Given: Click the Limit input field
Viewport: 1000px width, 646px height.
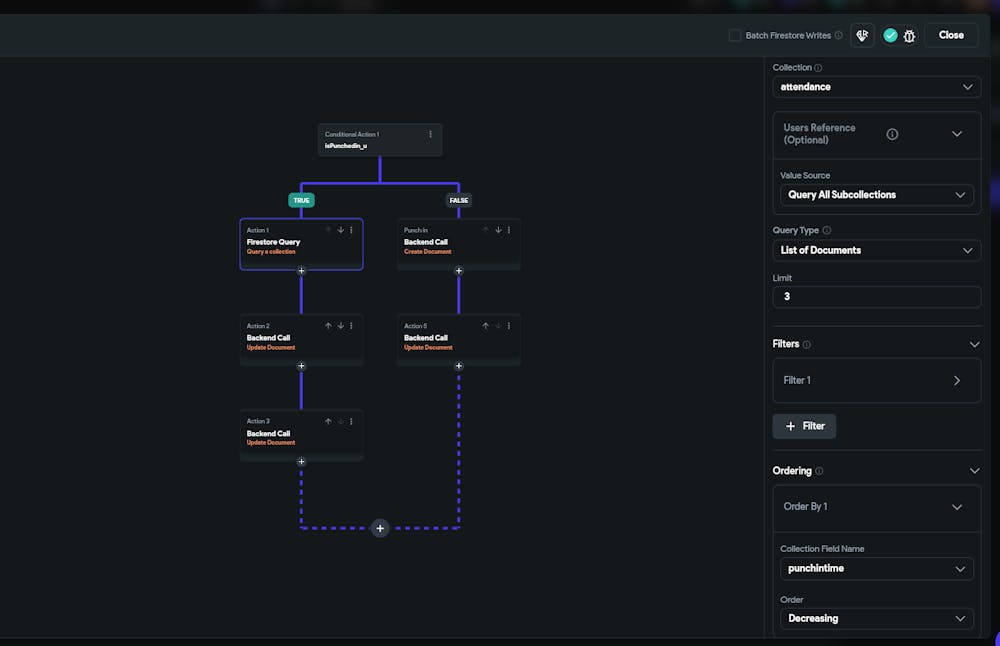Looking at the screenshot, I should point(876,297).
